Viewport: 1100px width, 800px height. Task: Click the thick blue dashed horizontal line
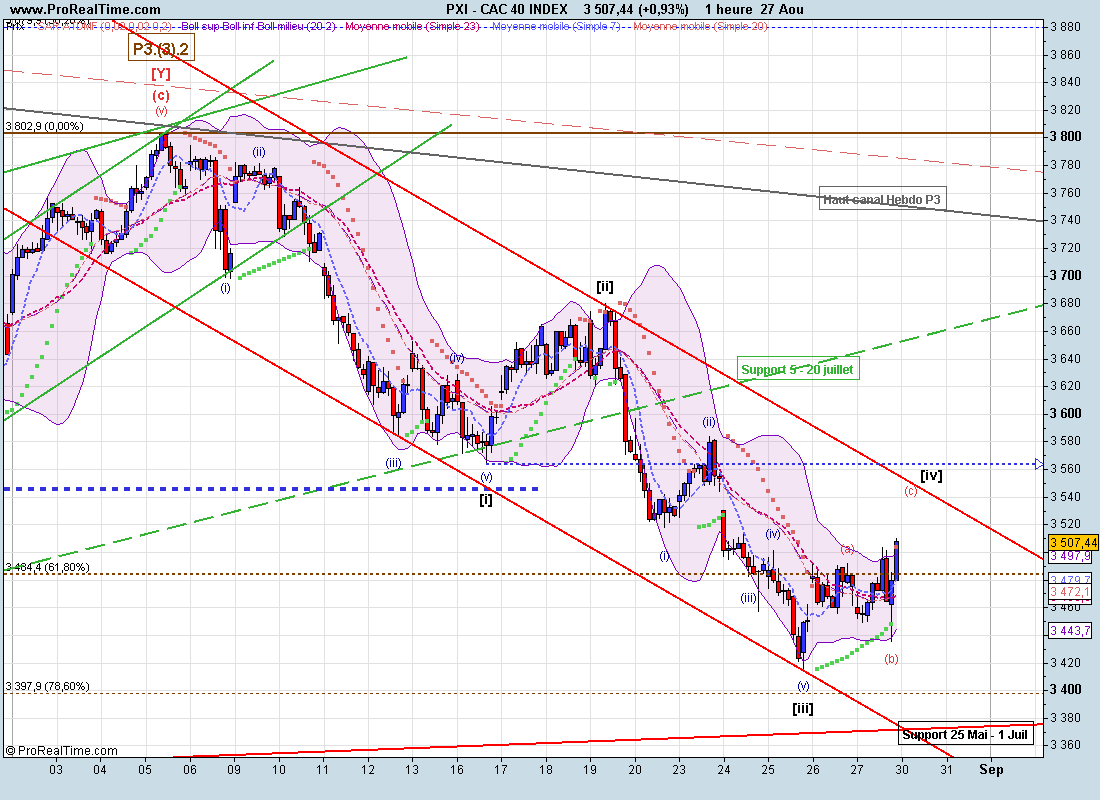tap(270, 488)
